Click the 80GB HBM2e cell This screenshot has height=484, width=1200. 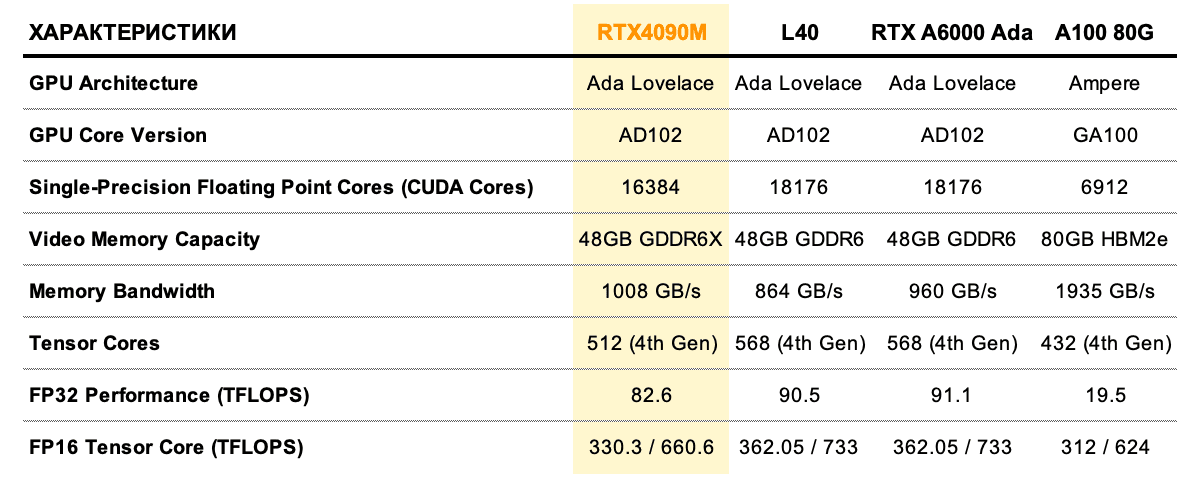(1105, 239)
